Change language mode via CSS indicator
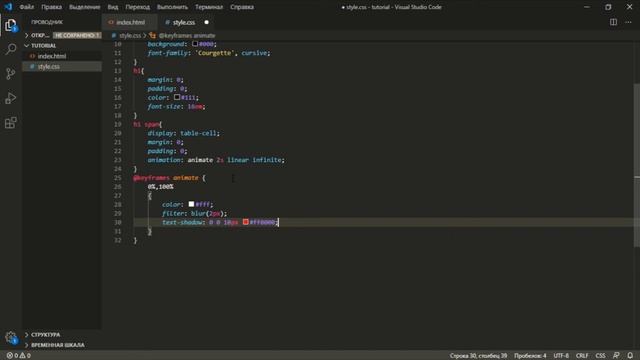 (x=600, y=356)
